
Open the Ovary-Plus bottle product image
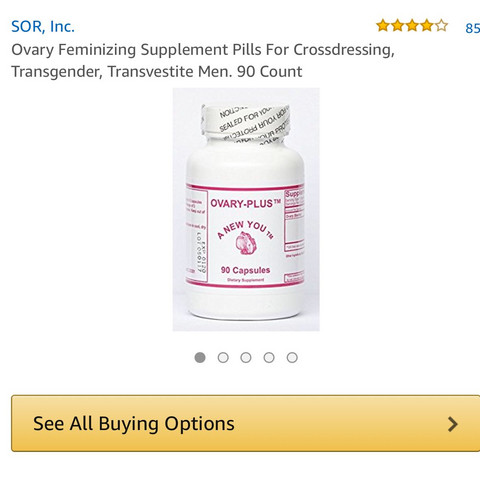[246, 209]
